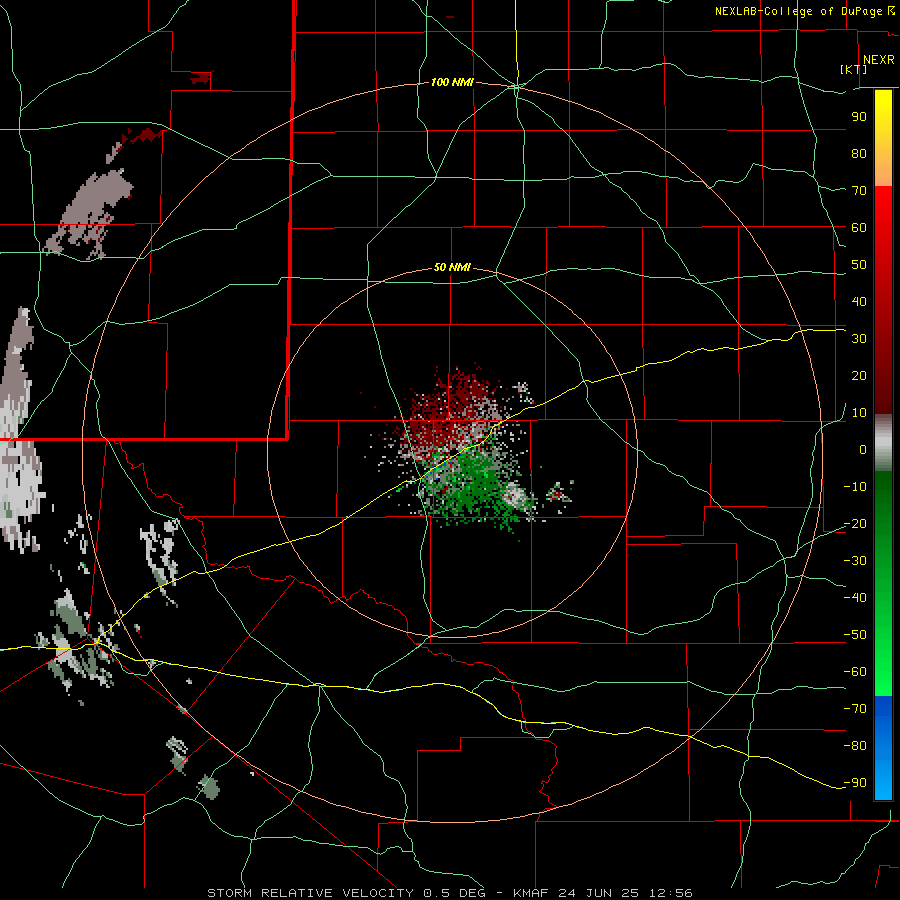Screen dimensions: 900x900
Task: Click the 30 value on the velocity scale
Action: (x=859, y=339)
